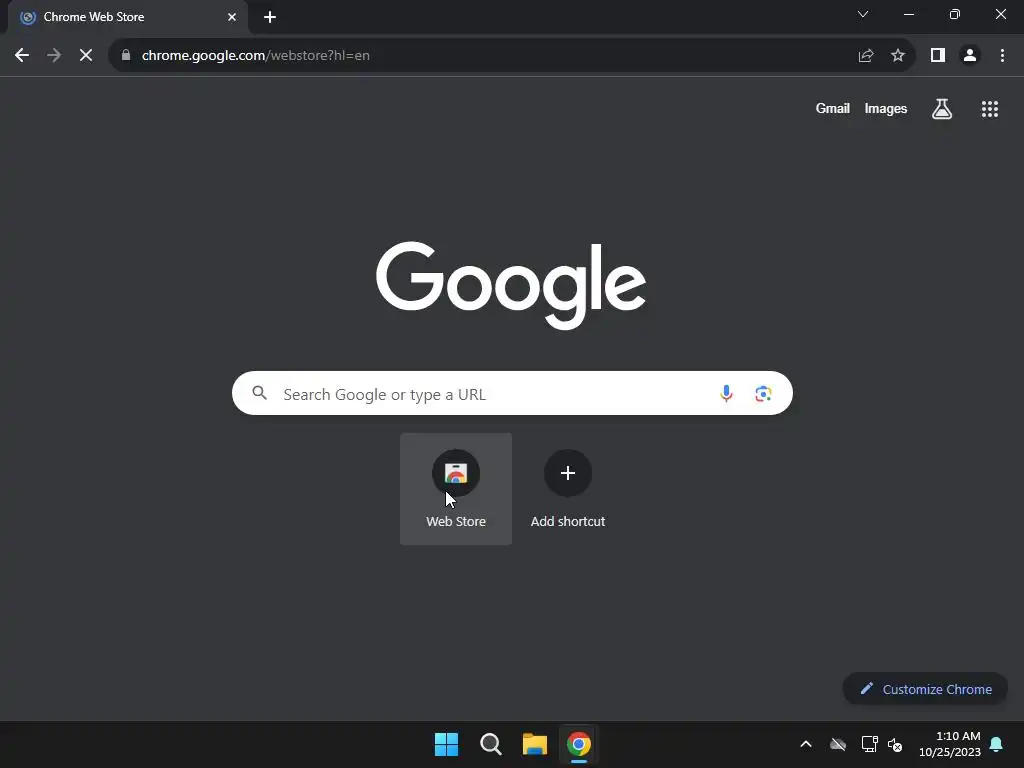Viewport: 1024px width, 768px height.
Task: Open a new tab
Action: click(270, 17)
